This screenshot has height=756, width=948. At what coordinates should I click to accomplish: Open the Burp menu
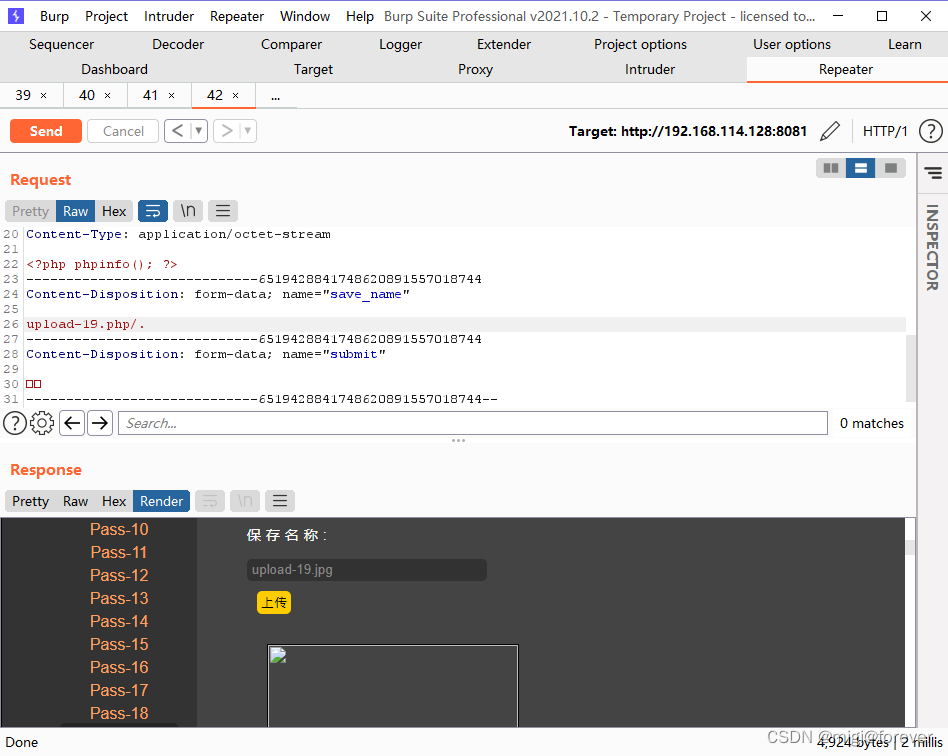[x=54, y=16]
